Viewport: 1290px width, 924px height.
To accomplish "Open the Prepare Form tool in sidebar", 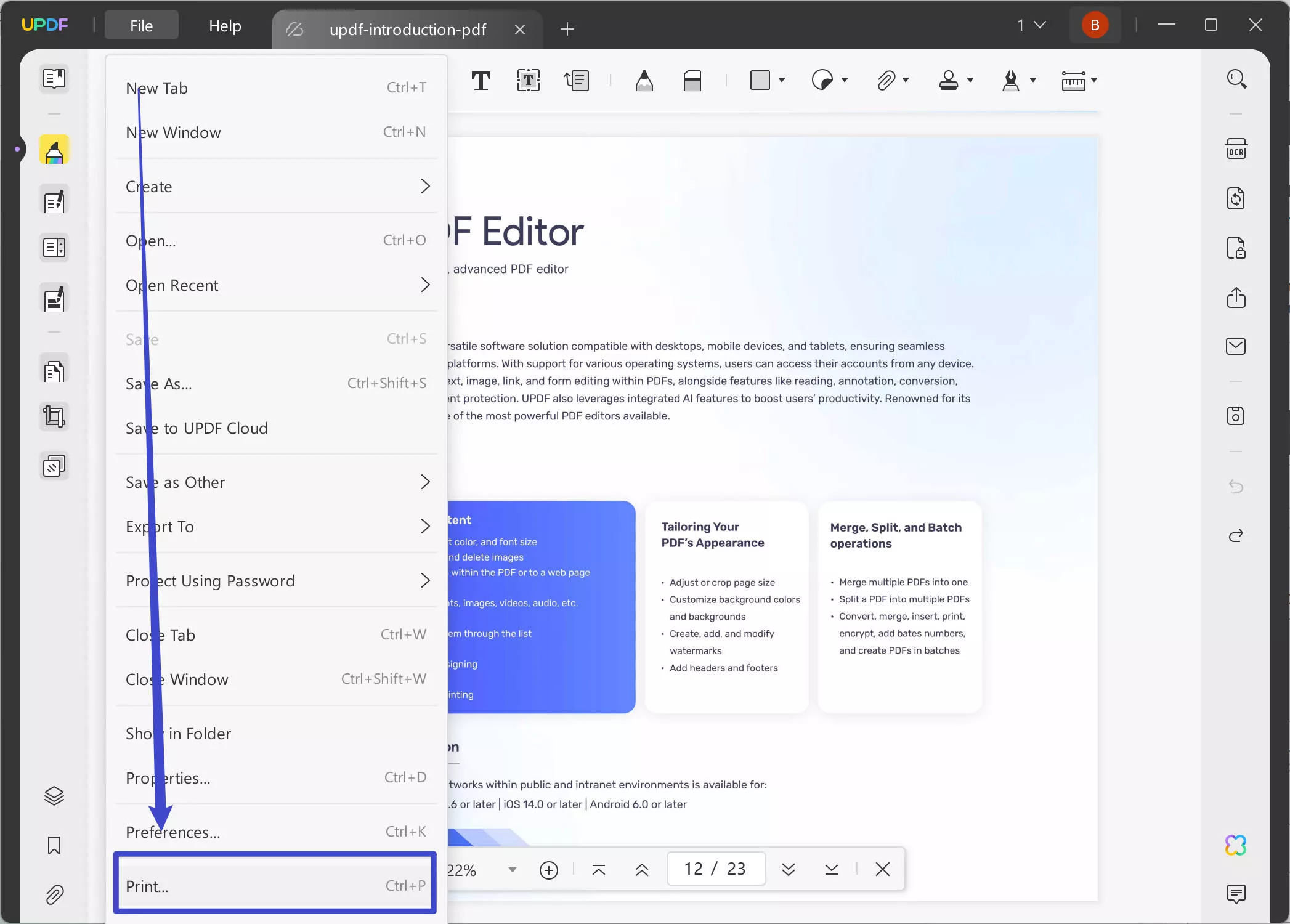I will click(54, 248).
